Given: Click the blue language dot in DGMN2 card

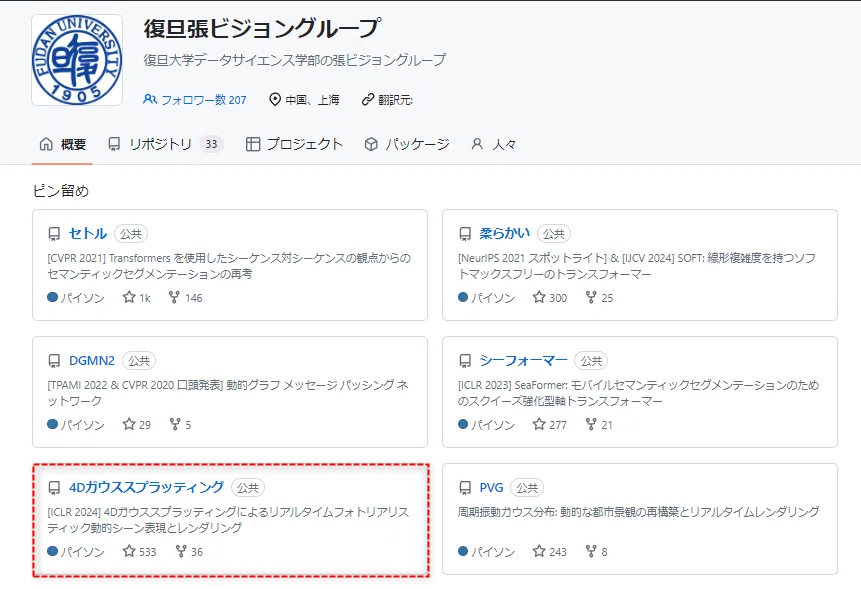Looking at the screenshot, I should [x=53, y=424].
